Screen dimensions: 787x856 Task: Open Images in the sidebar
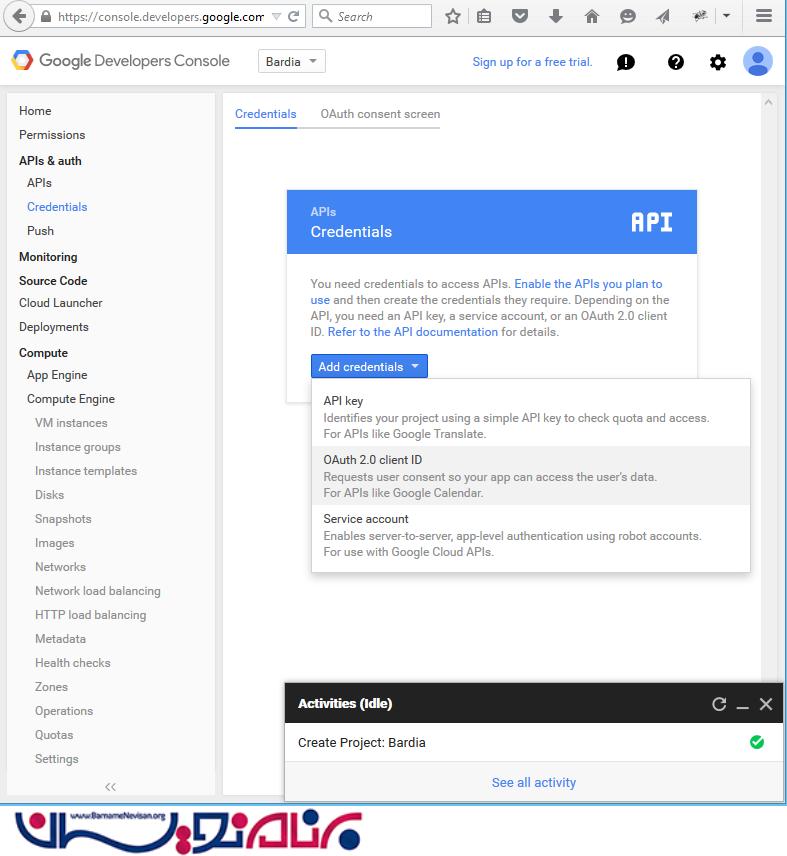(55, 543)
